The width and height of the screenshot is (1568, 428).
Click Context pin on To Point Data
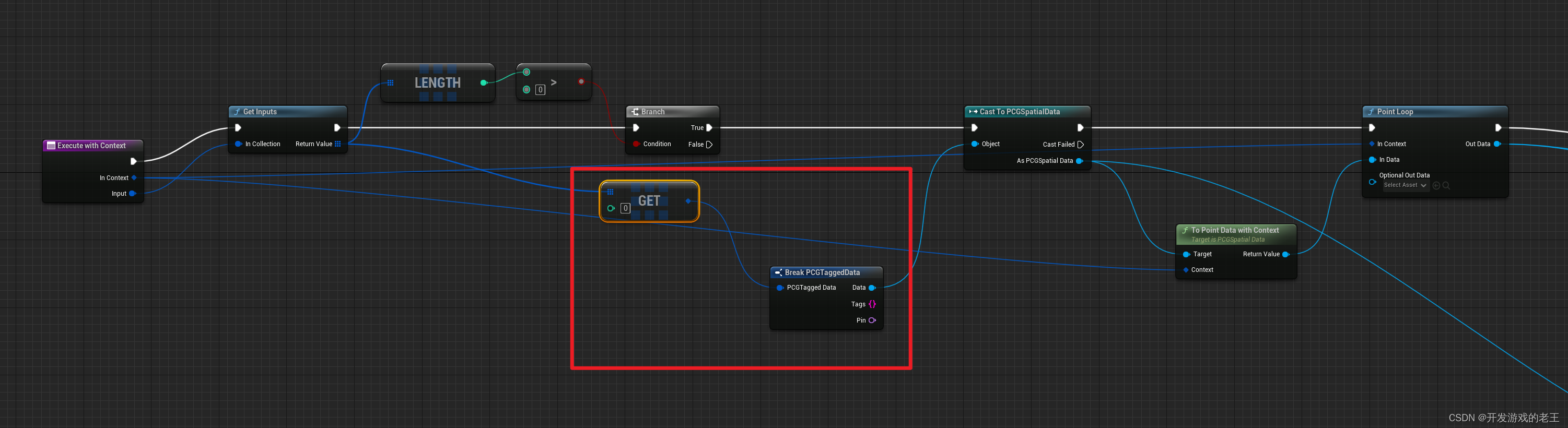tap(1186, 270)
